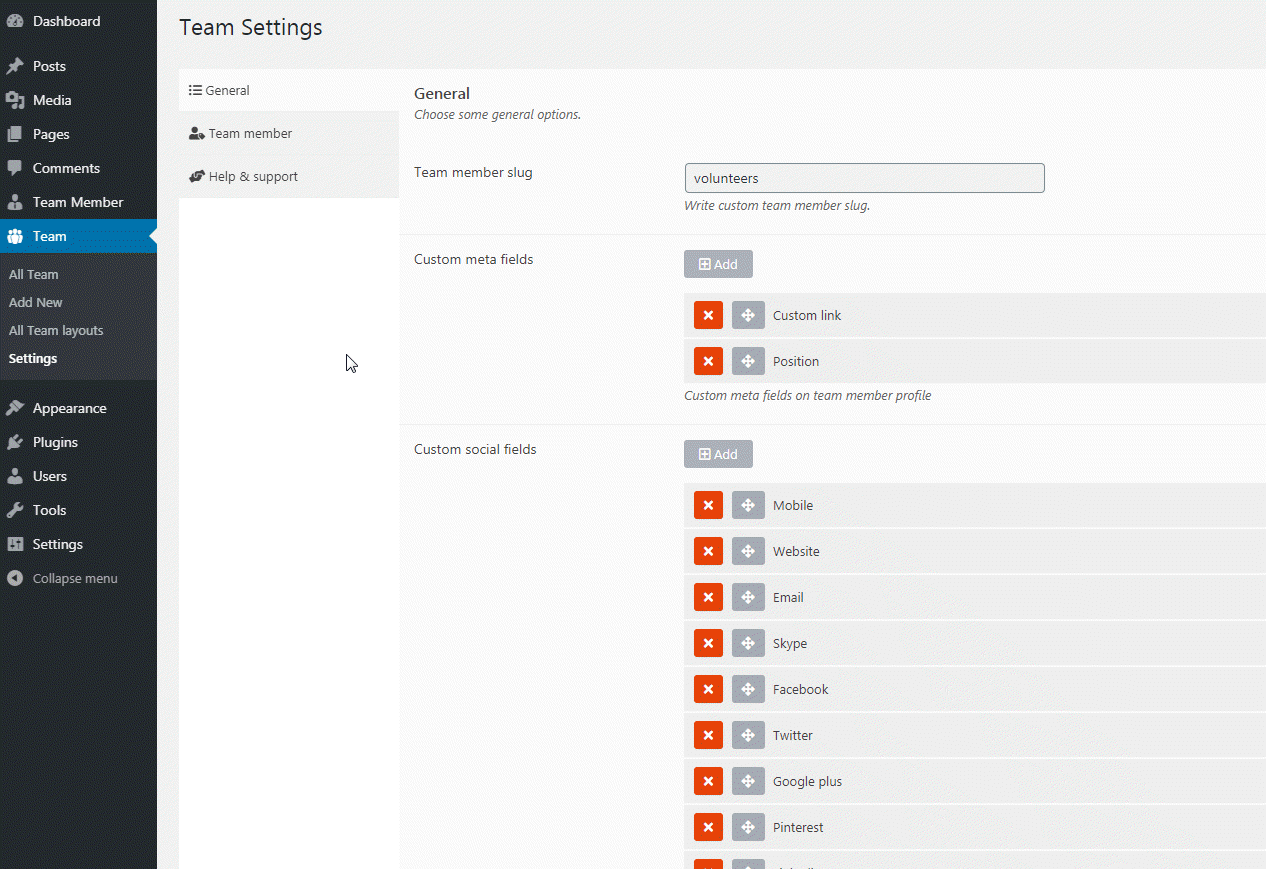Screen dimensions: 1266x869
Task: Go to Plugins in the sidebar
Action: point(55,442)
